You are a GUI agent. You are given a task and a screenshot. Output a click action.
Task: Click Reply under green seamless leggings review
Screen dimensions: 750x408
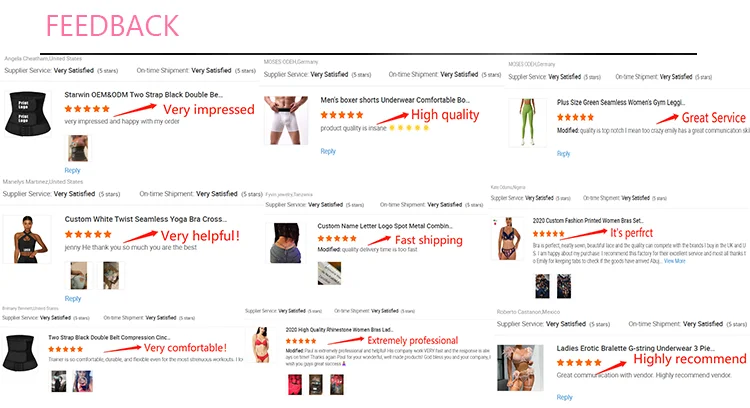563,154
